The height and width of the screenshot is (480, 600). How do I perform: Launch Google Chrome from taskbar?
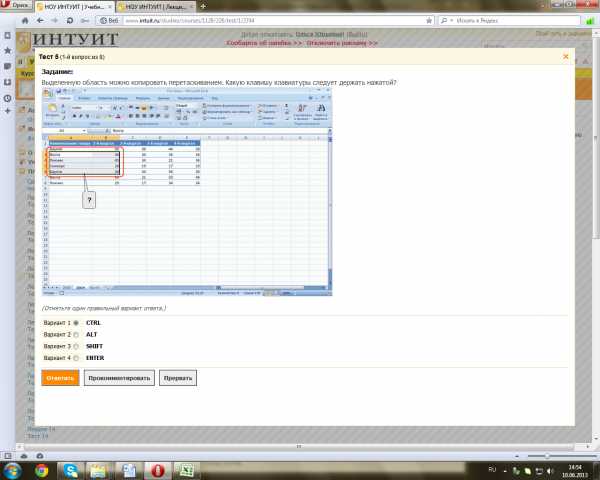click(41, 471)
